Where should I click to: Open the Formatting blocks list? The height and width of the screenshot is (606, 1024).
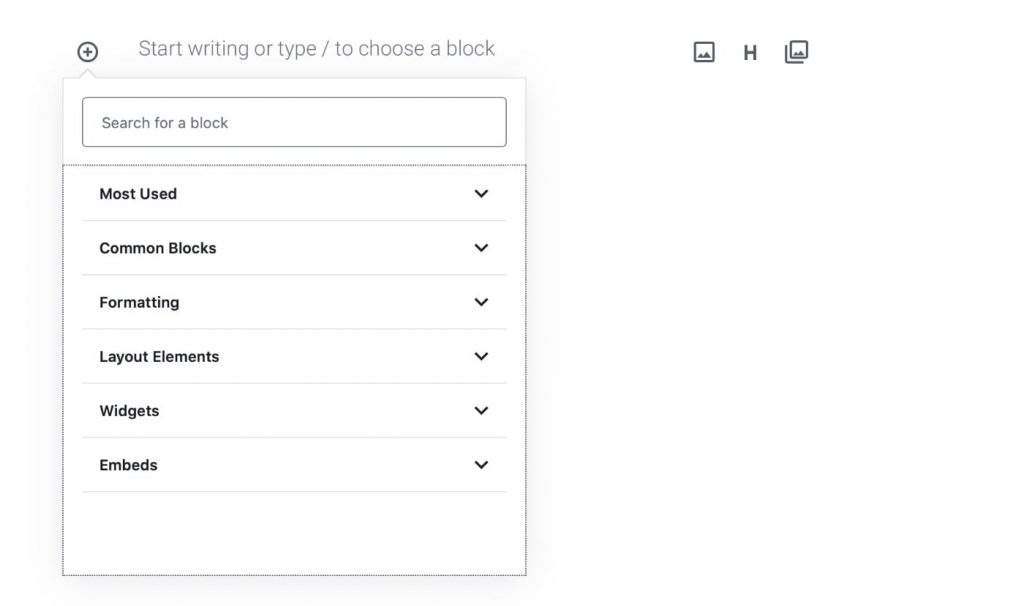pos(481,302)
